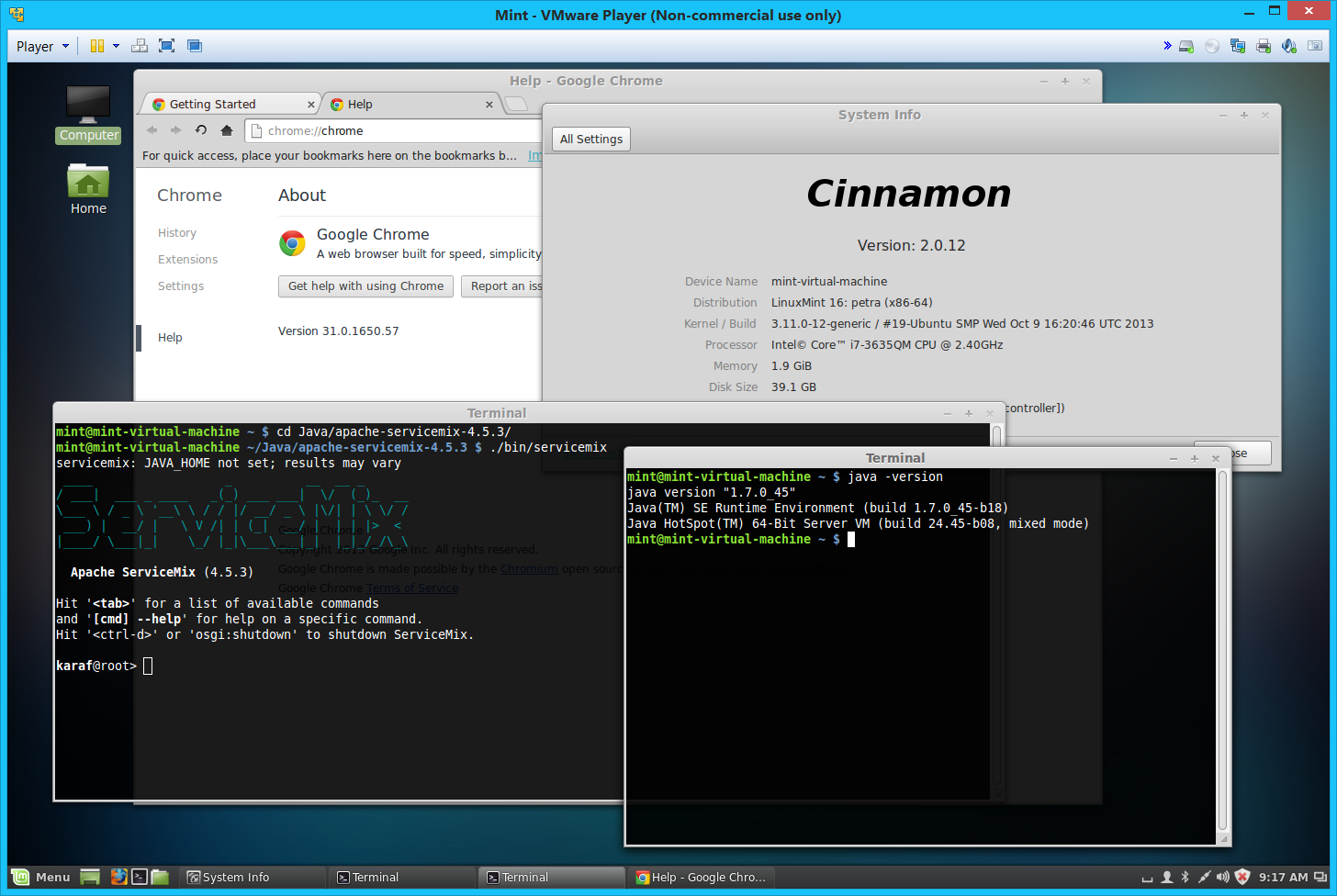The image size is (1337, 896).
Task: Open Extensions in Chrome's sidebar
Action: pyautogui.click(x=188, y=260)
